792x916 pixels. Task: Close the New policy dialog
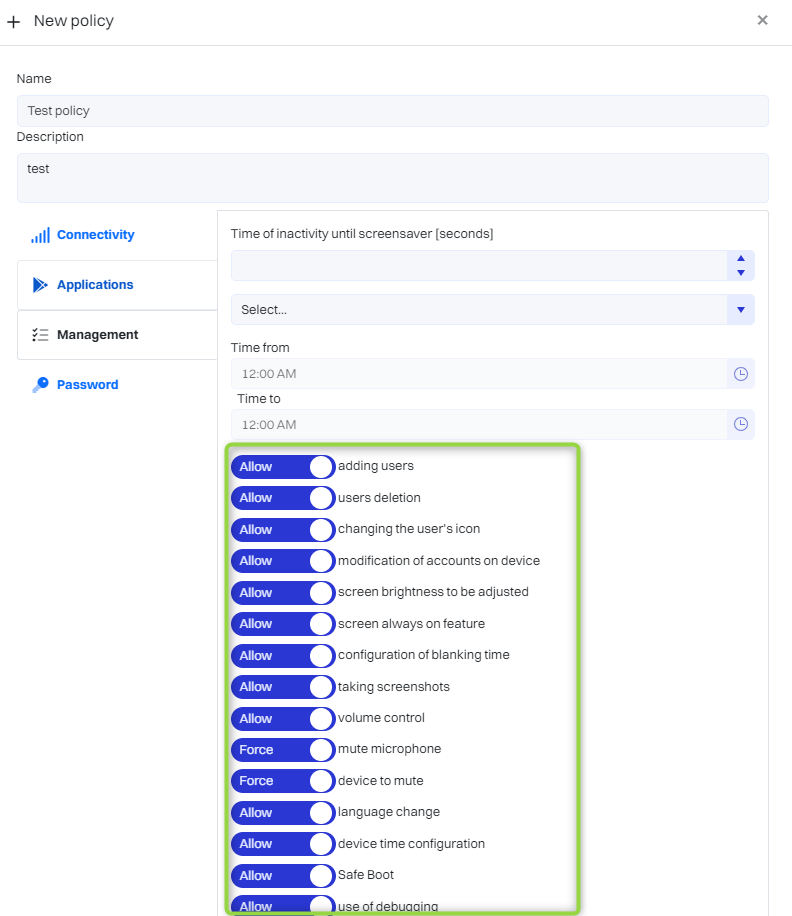762,20
